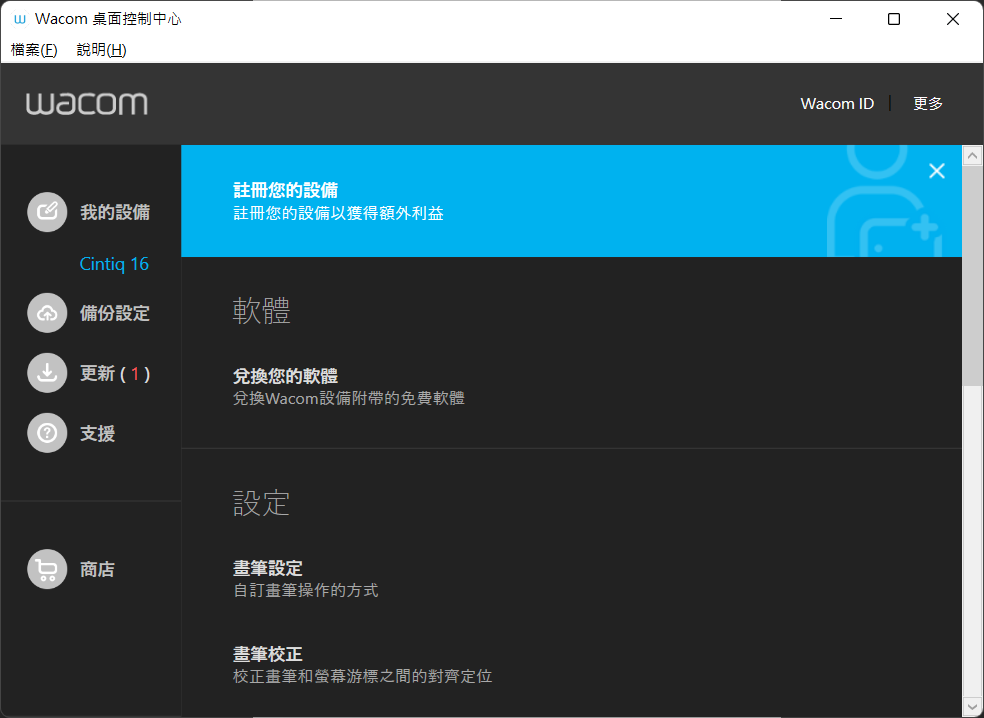984x718 pixels.
Task: Click 兌換Wacom設備附帶的免費軟體 description
Action: click(x=349, y=398)
